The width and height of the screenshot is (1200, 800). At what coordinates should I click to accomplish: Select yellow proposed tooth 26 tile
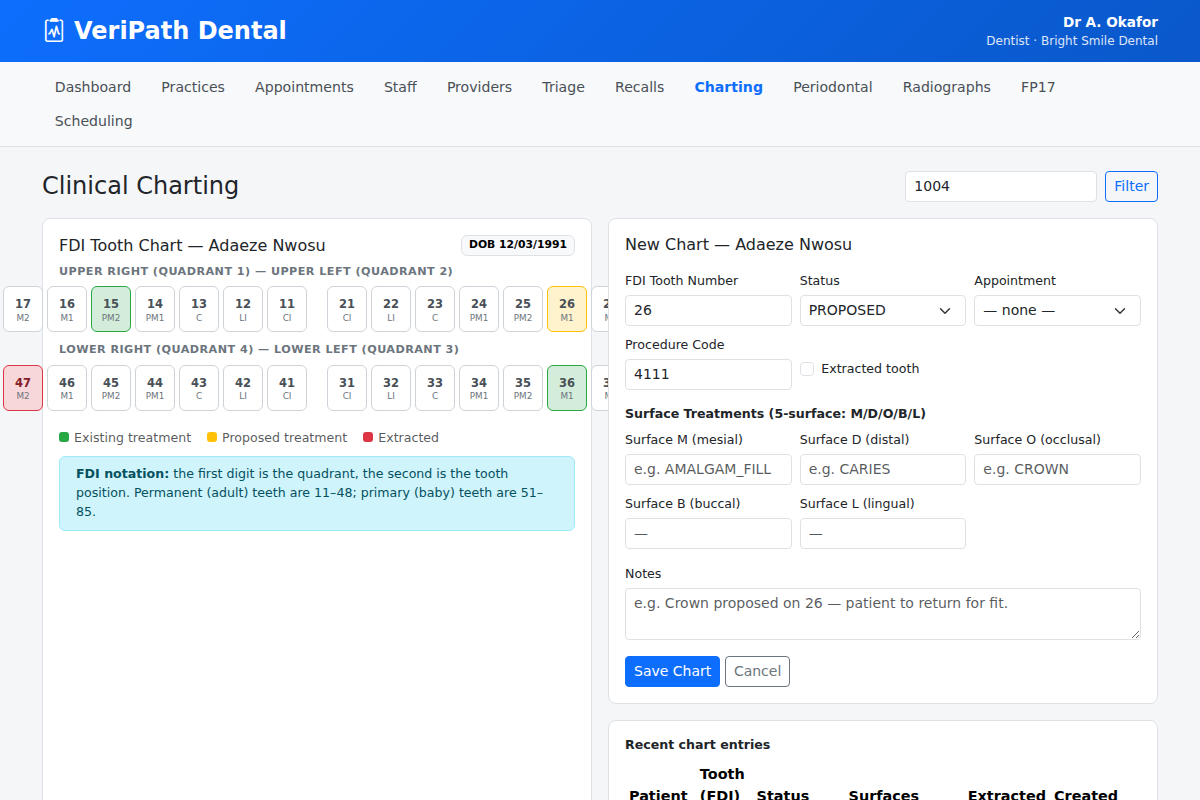pyautogui.click(x=567, y=309)
